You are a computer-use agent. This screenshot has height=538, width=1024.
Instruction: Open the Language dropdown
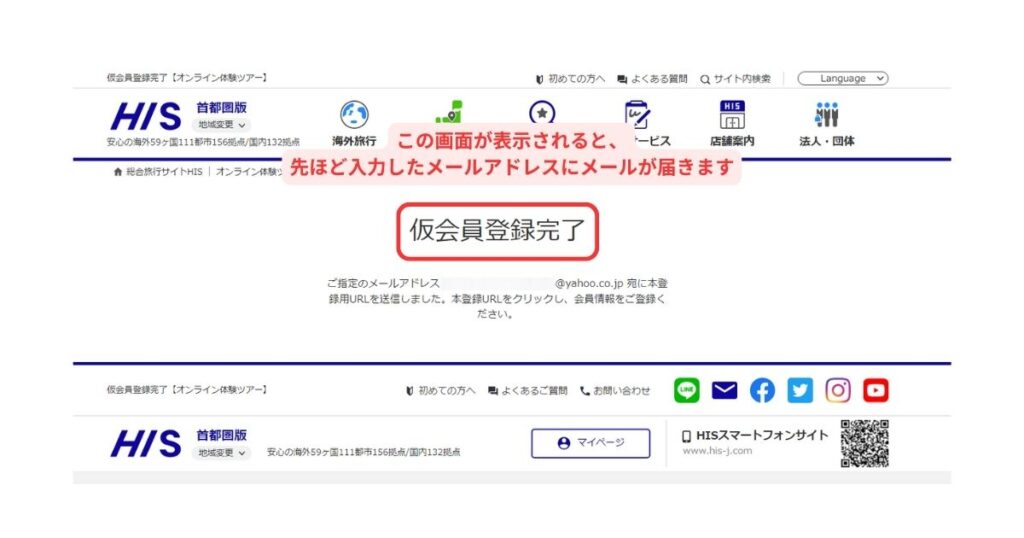(842, 78)
